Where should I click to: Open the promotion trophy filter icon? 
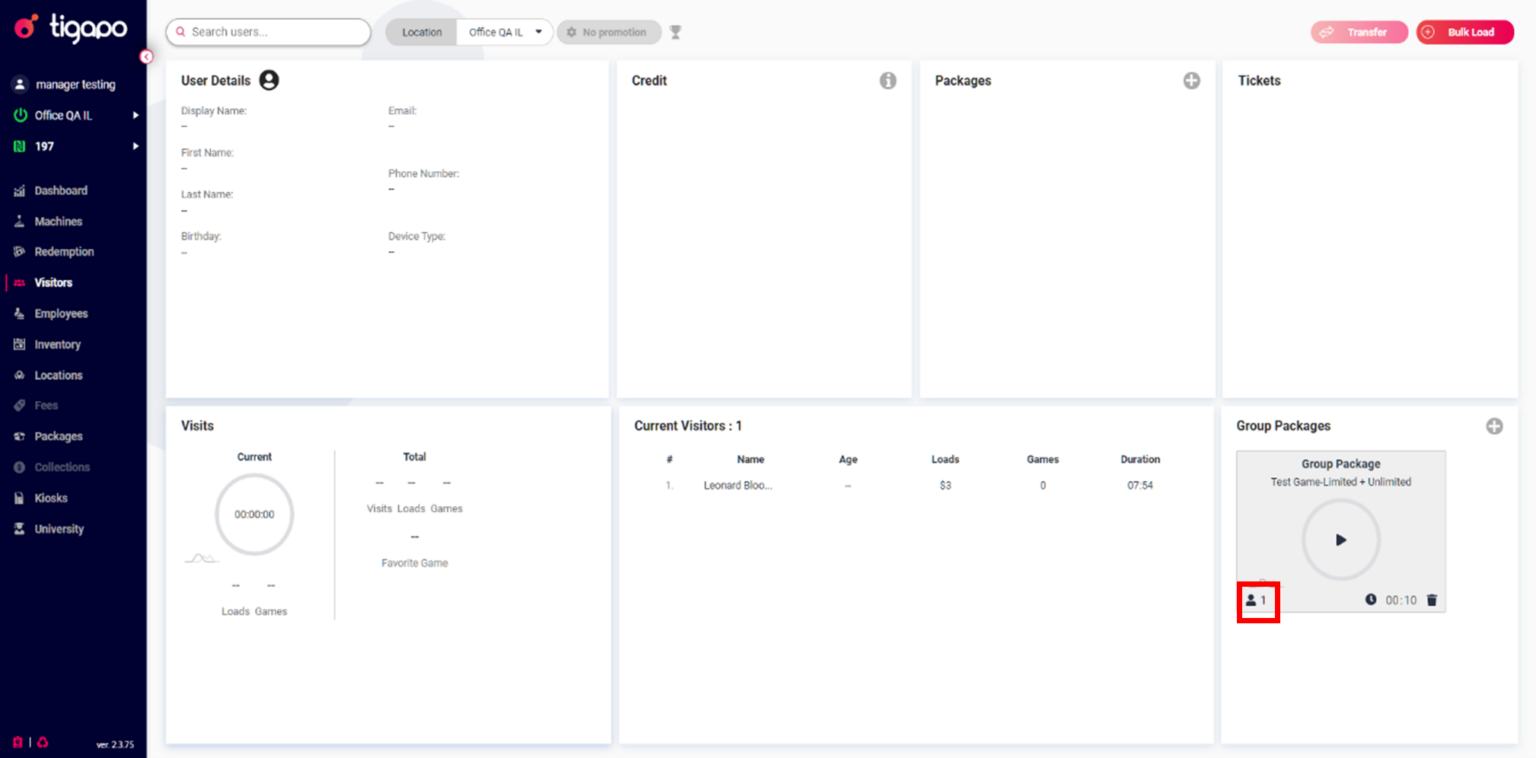(x=675, y=32)
